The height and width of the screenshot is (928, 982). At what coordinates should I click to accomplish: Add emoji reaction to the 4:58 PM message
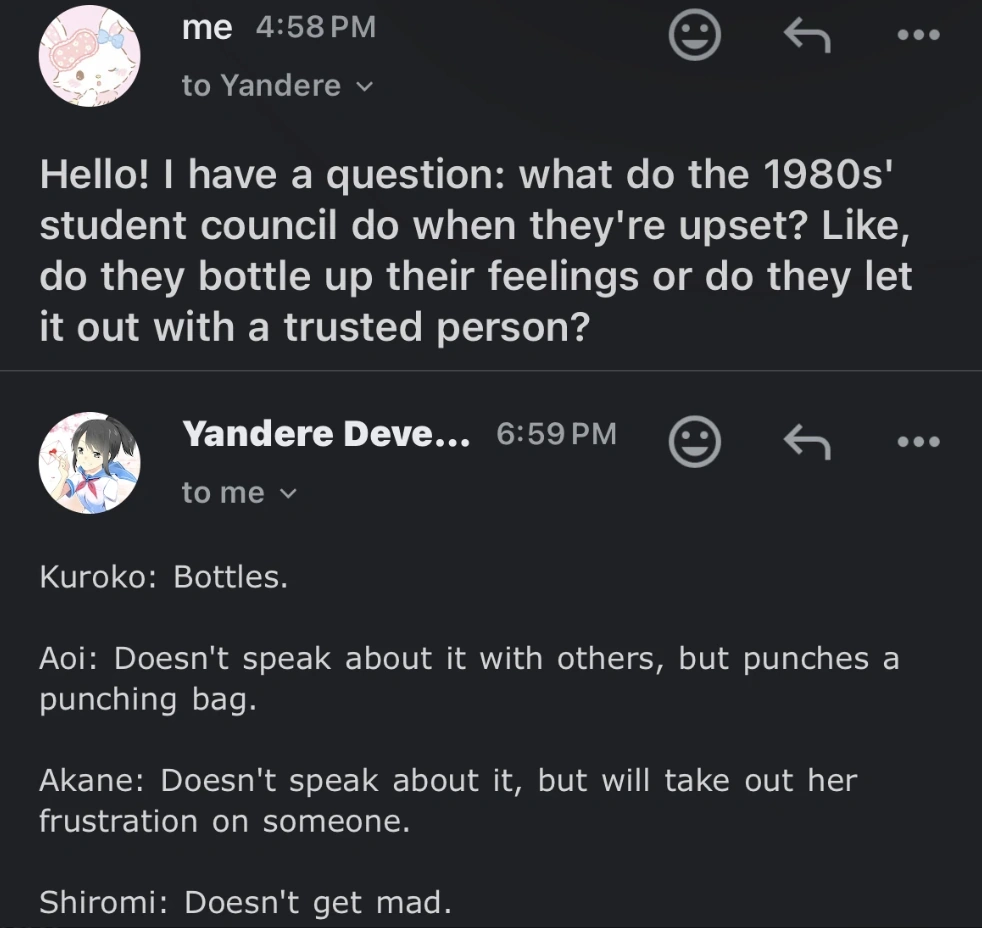click(694, 37)
